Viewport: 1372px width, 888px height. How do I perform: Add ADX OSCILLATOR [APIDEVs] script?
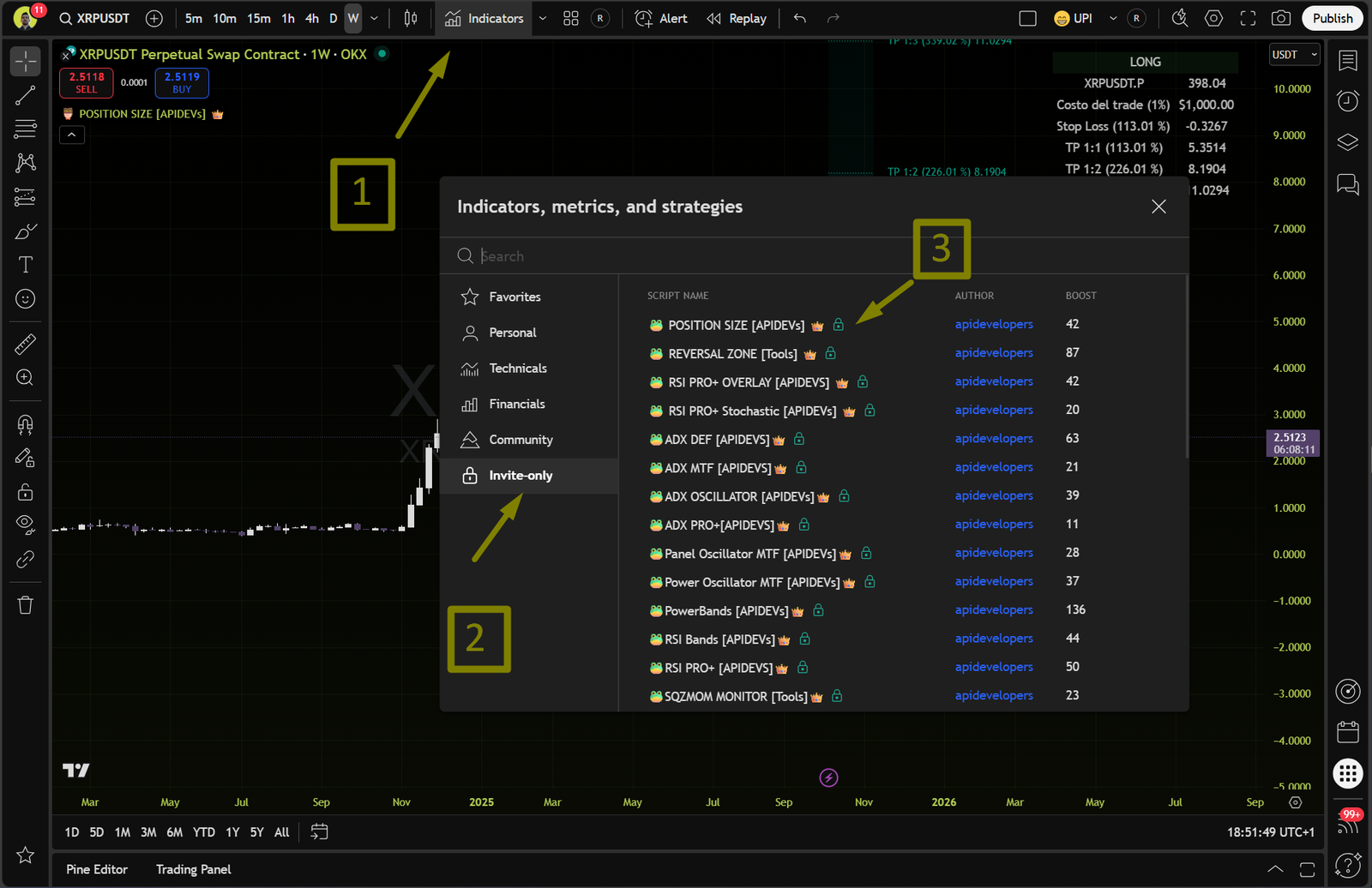pyautogui.click(x=739, y=496)
